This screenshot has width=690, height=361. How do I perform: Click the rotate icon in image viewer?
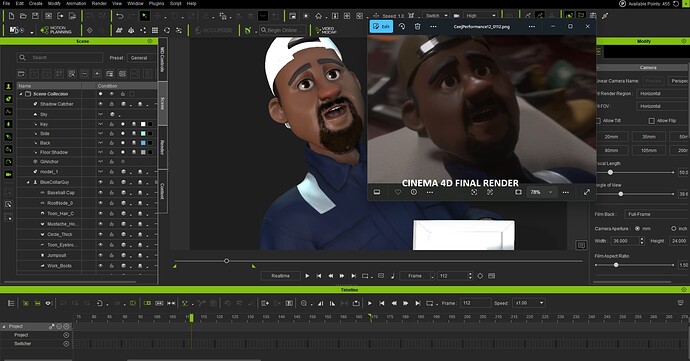(402, 26)
